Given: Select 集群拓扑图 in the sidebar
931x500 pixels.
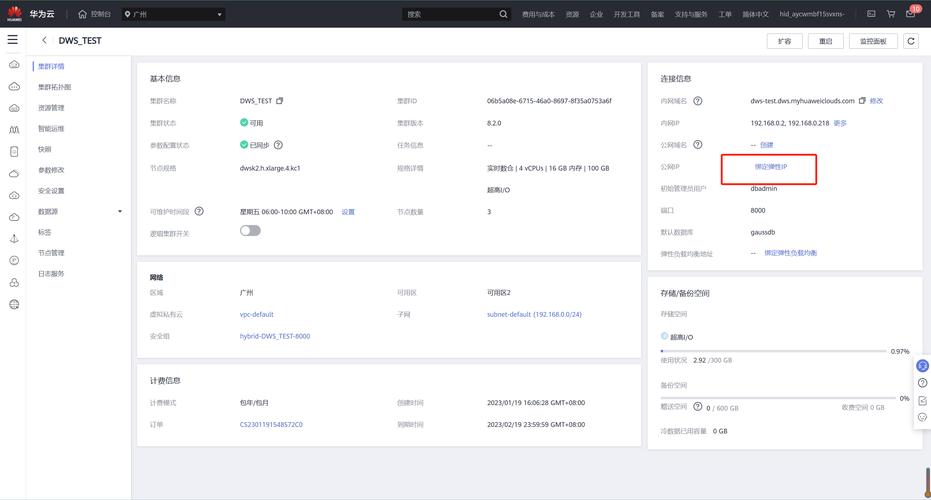Looking at the screenshot, I should pos(55,87).
